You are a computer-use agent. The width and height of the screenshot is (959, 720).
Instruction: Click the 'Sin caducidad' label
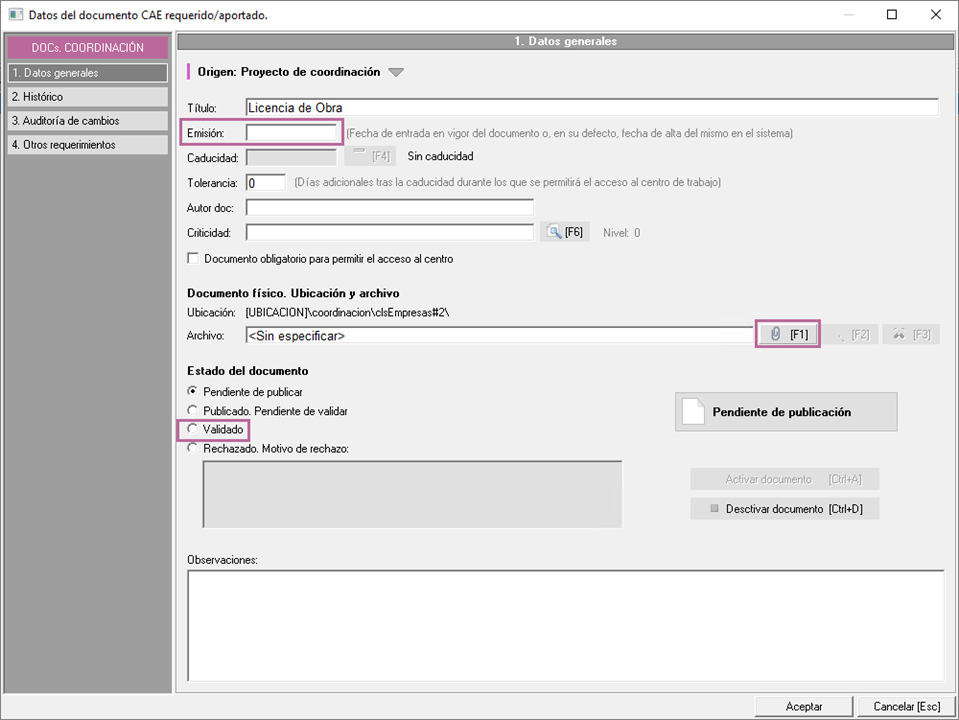440,157
